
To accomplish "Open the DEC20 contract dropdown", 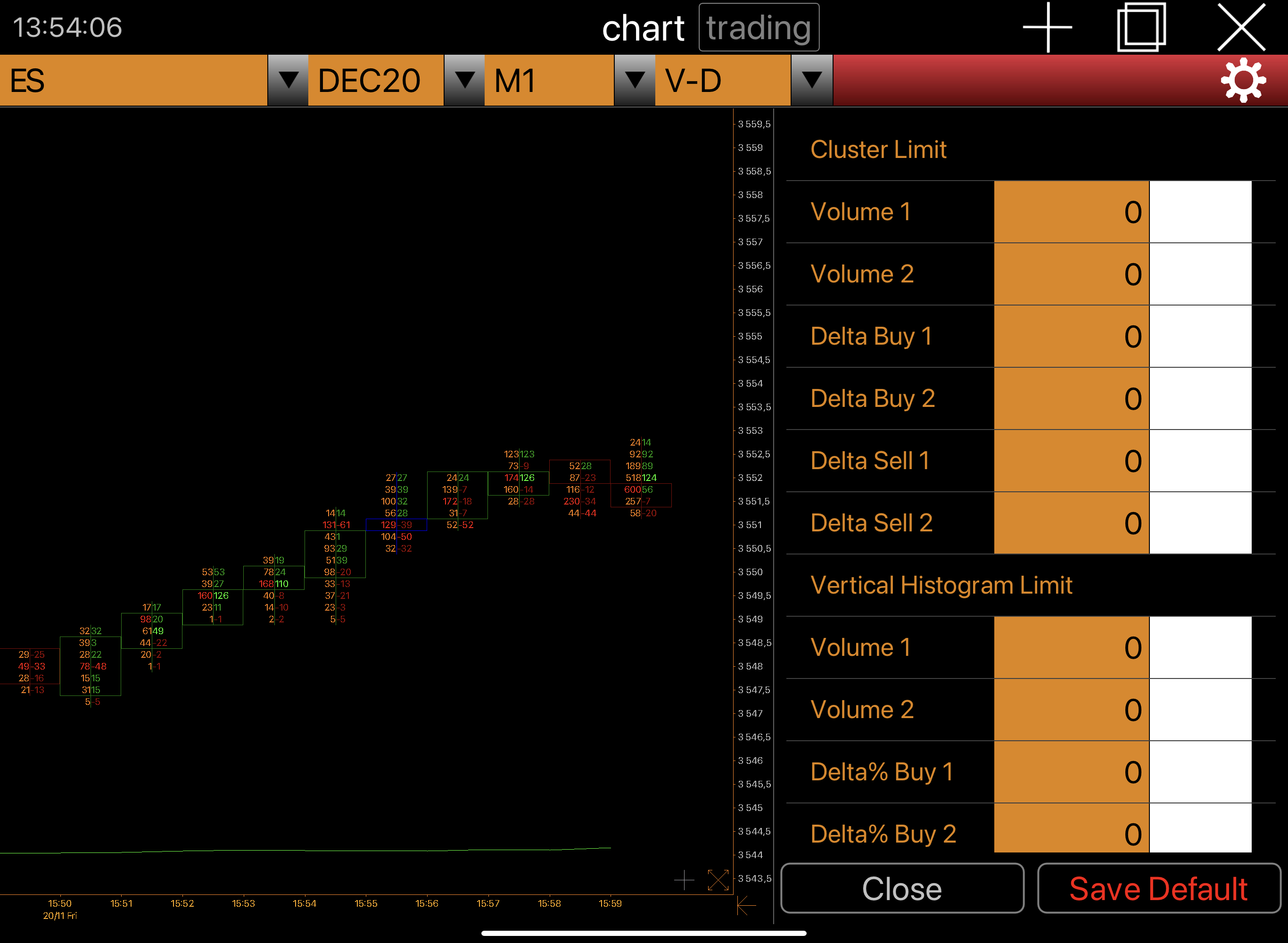I will pyautogui.click(x=464, y=80).
